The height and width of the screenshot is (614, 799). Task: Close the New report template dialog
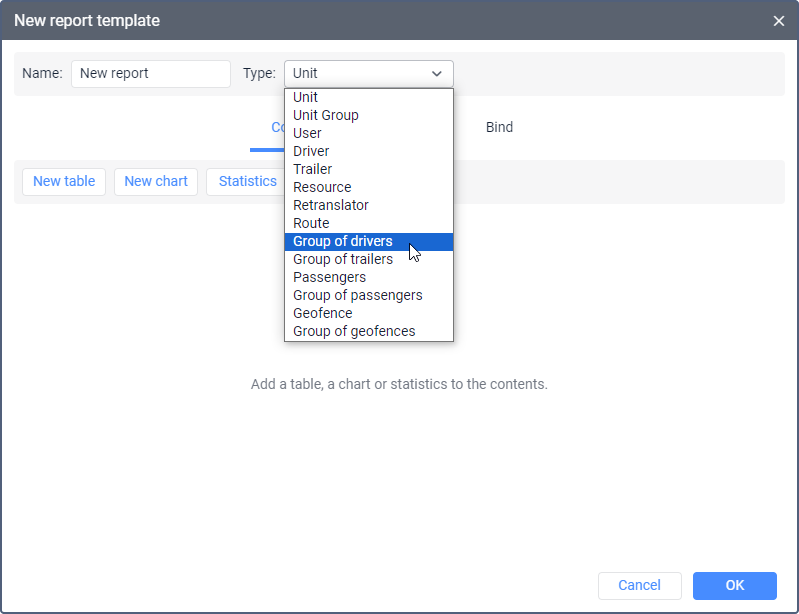click(779, 21)
